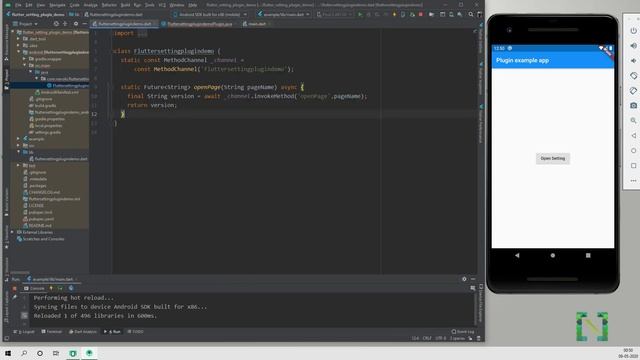The height and width of the screenshot is (360, 640).
Task: Select AndroidManifest.xml in project tree
Action: pyautogui.click(x=56, y=92)
